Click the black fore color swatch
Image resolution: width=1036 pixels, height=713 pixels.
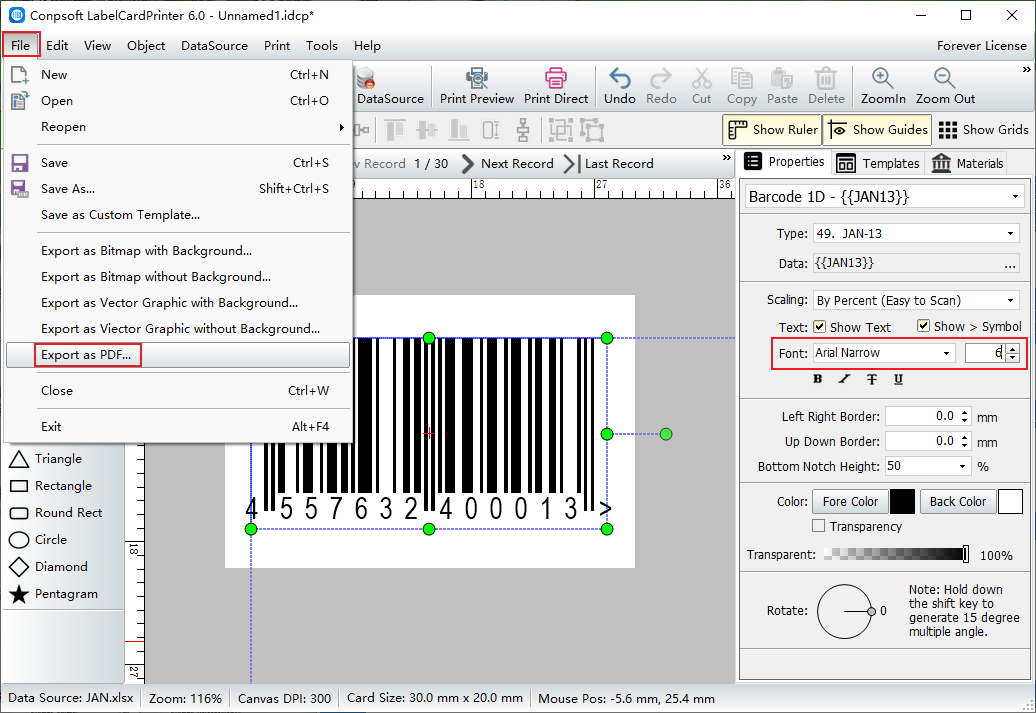[903, 502]
